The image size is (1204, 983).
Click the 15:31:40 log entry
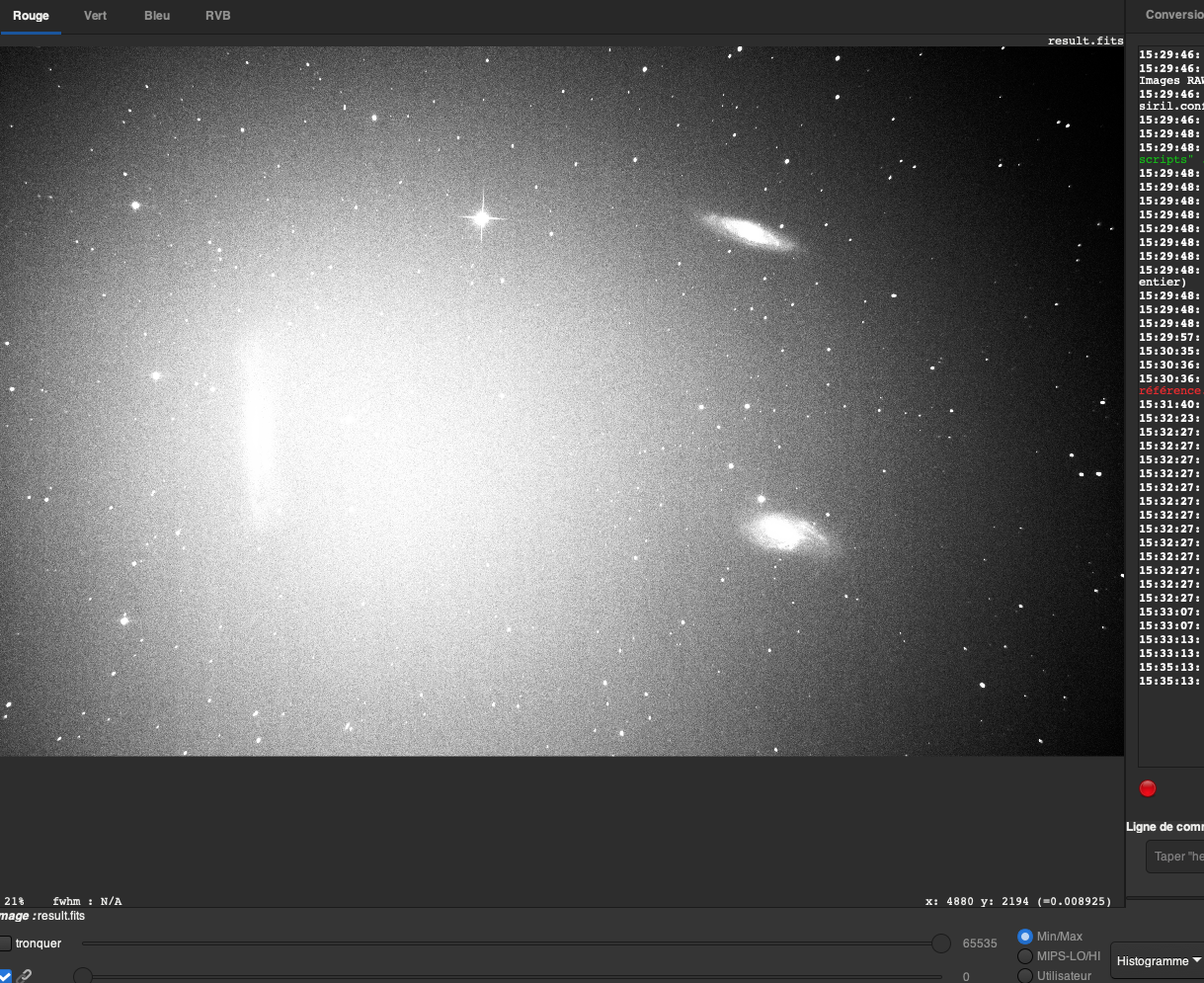coord(1170,404)
